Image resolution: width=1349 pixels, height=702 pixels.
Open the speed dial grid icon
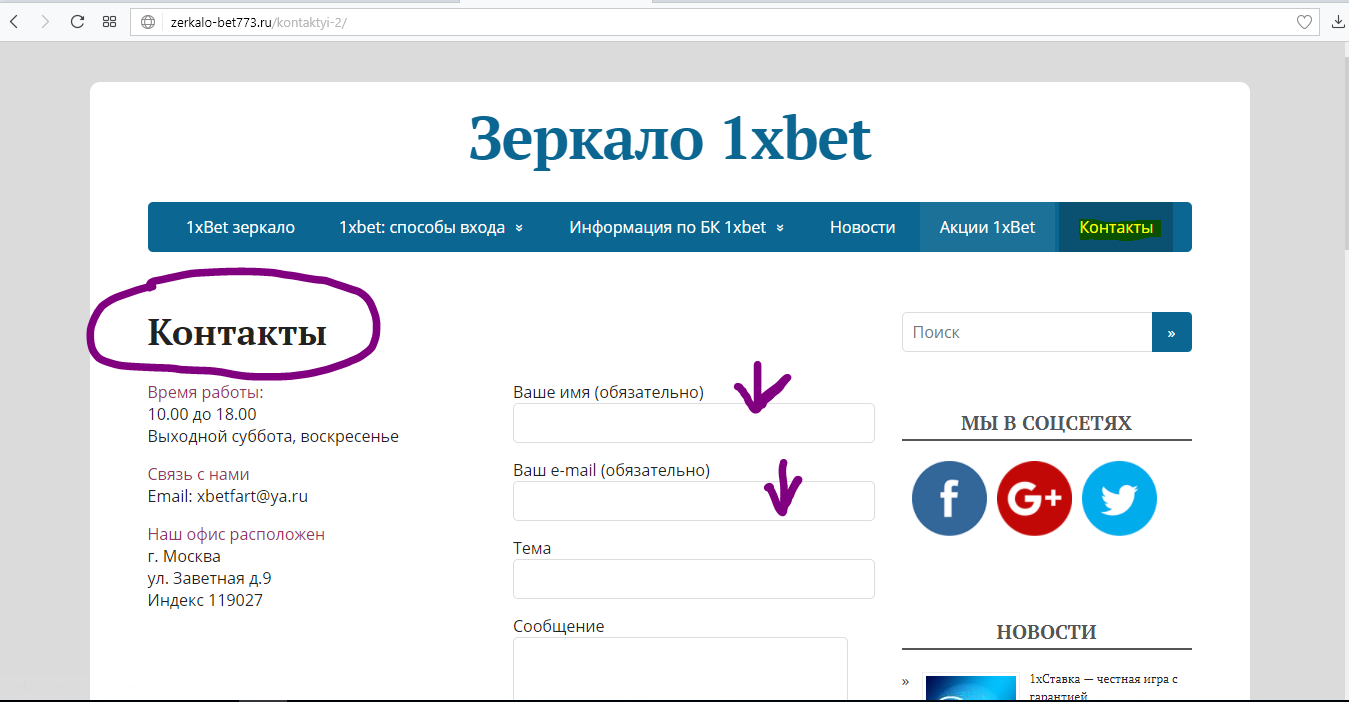109,21
